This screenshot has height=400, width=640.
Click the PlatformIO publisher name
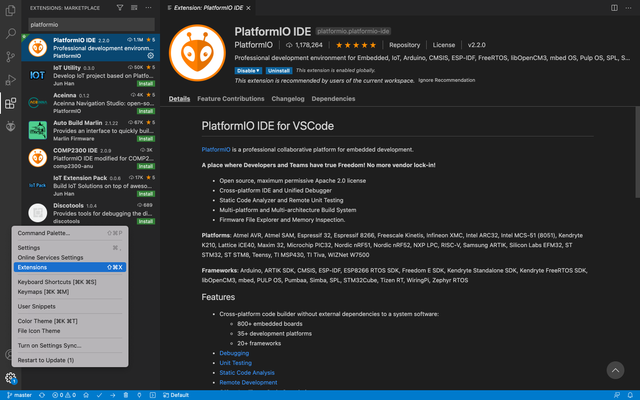(x=253, y=45)
